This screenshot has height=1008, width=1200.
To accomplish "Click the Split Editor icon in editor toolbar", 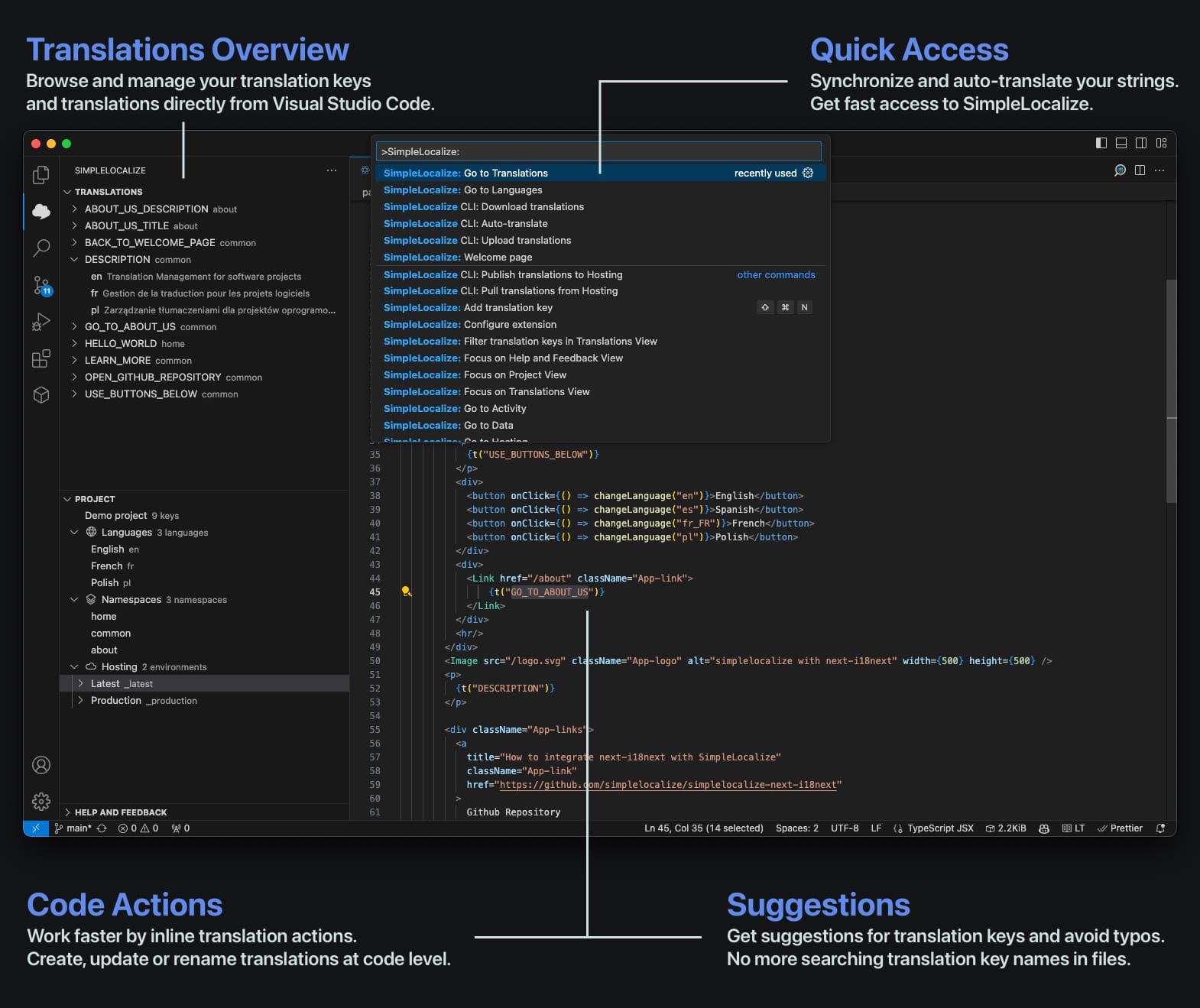I will (x=1140, y=170).
